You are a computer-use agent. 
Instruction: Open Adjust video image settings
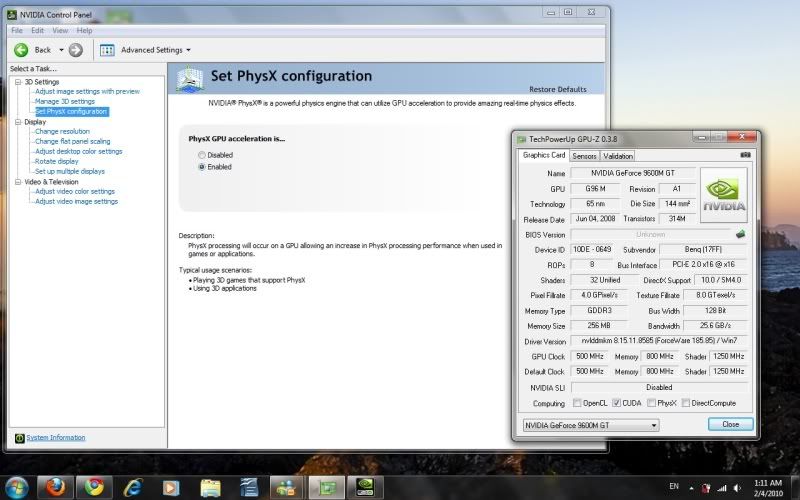(x=77, y=202)
